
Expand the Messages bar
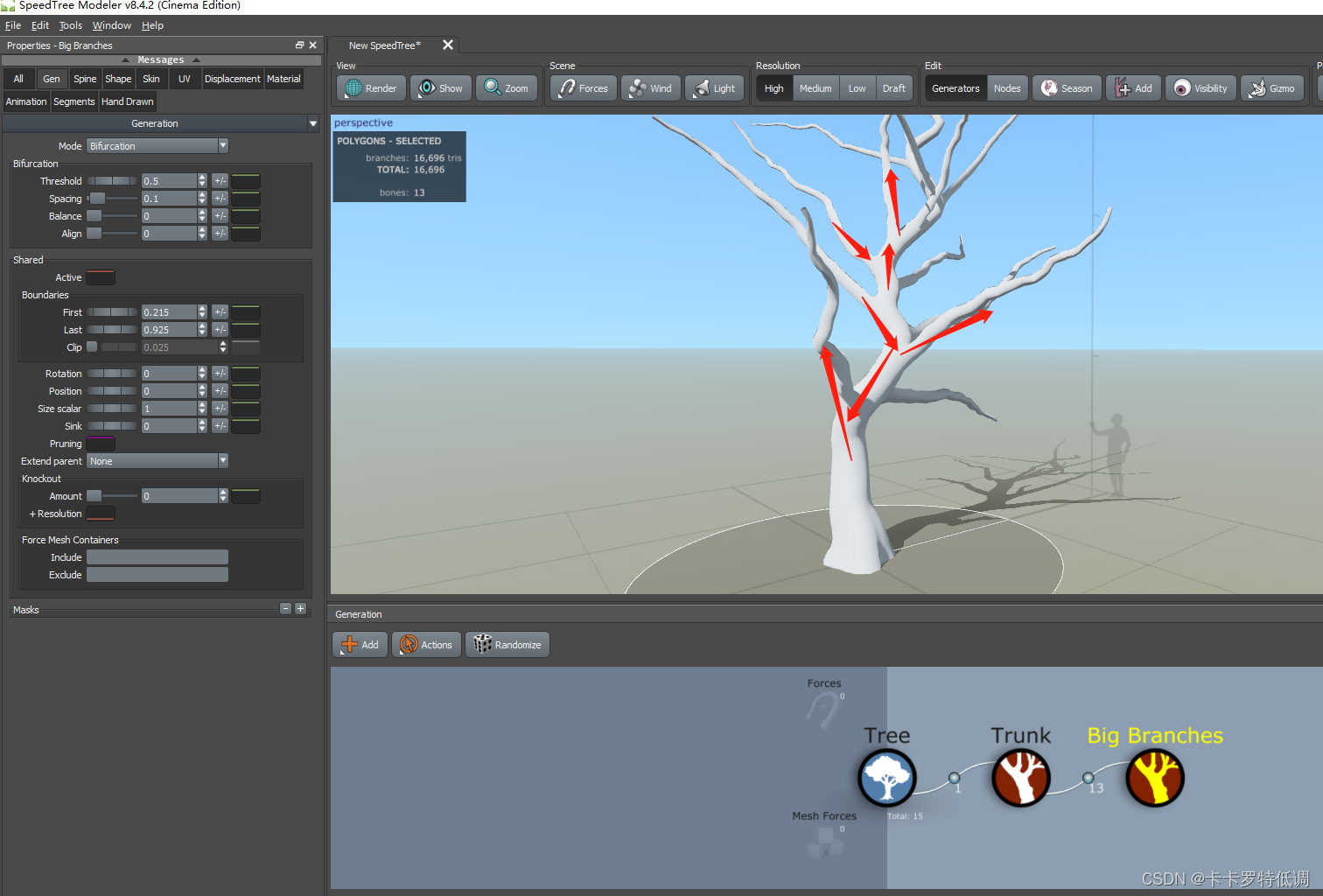[161, 60]
